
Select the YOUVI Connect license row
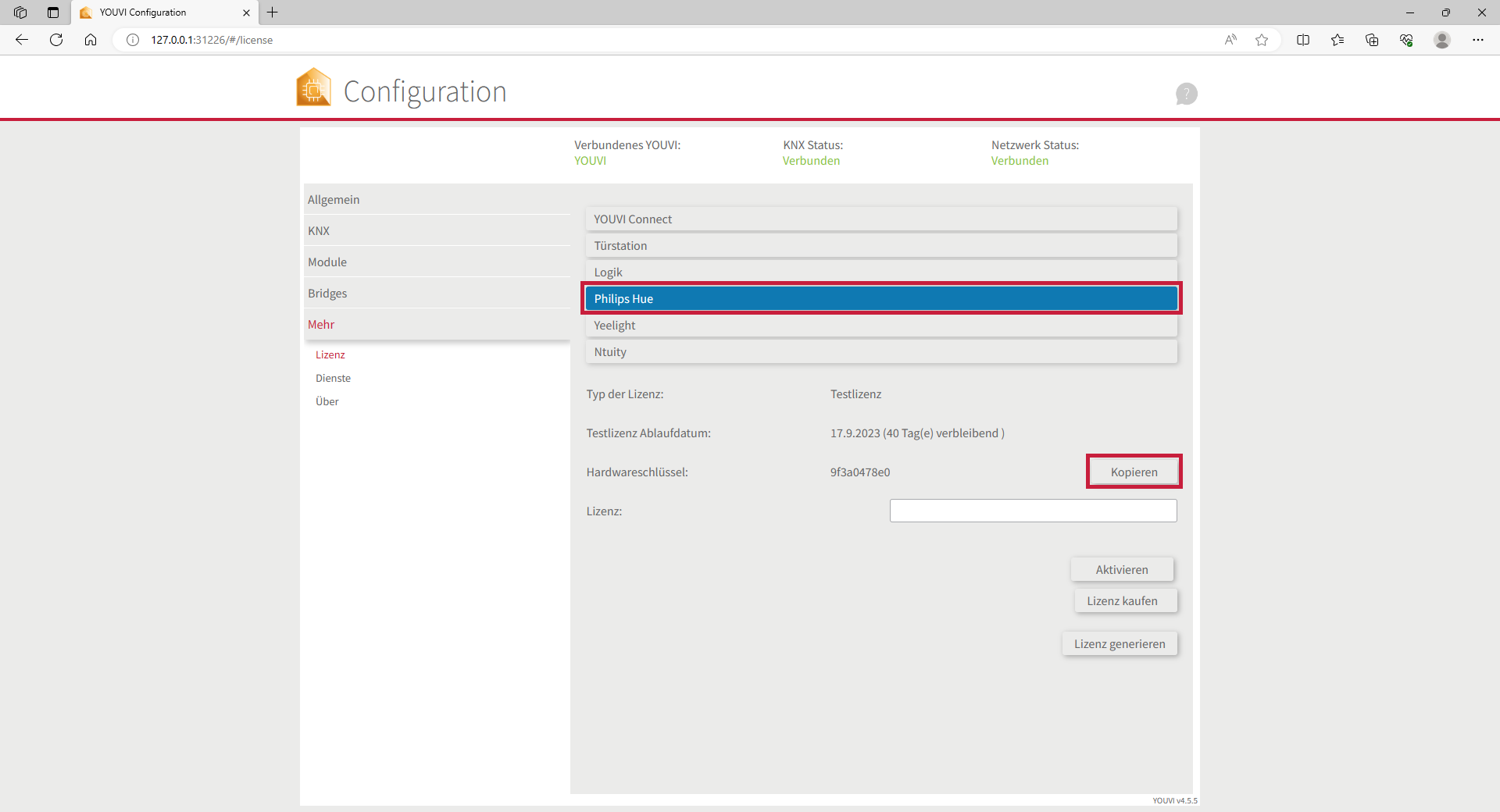[881, 219]
